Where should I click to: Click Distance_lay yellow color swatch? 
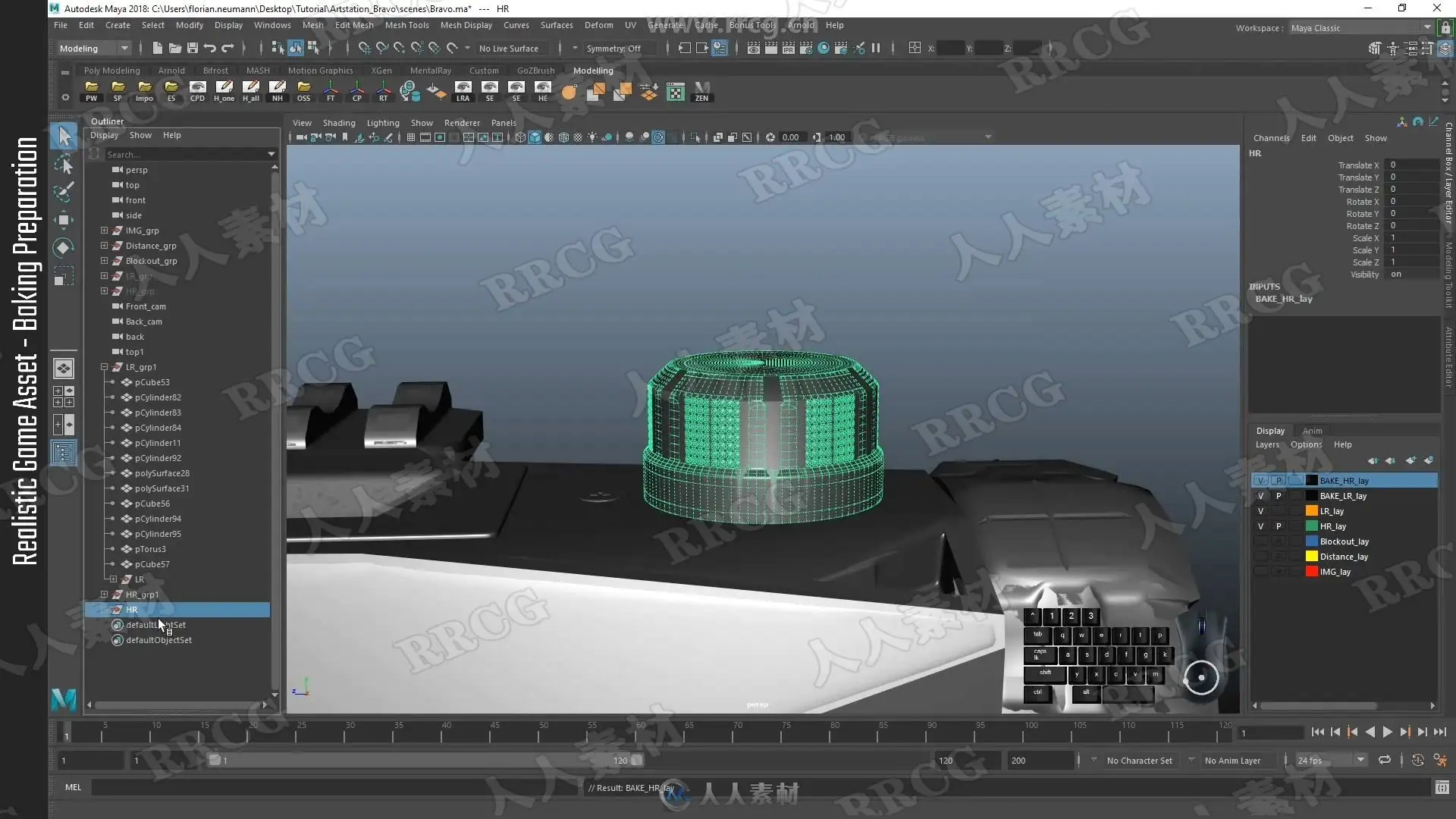(x=1311, y=557)
